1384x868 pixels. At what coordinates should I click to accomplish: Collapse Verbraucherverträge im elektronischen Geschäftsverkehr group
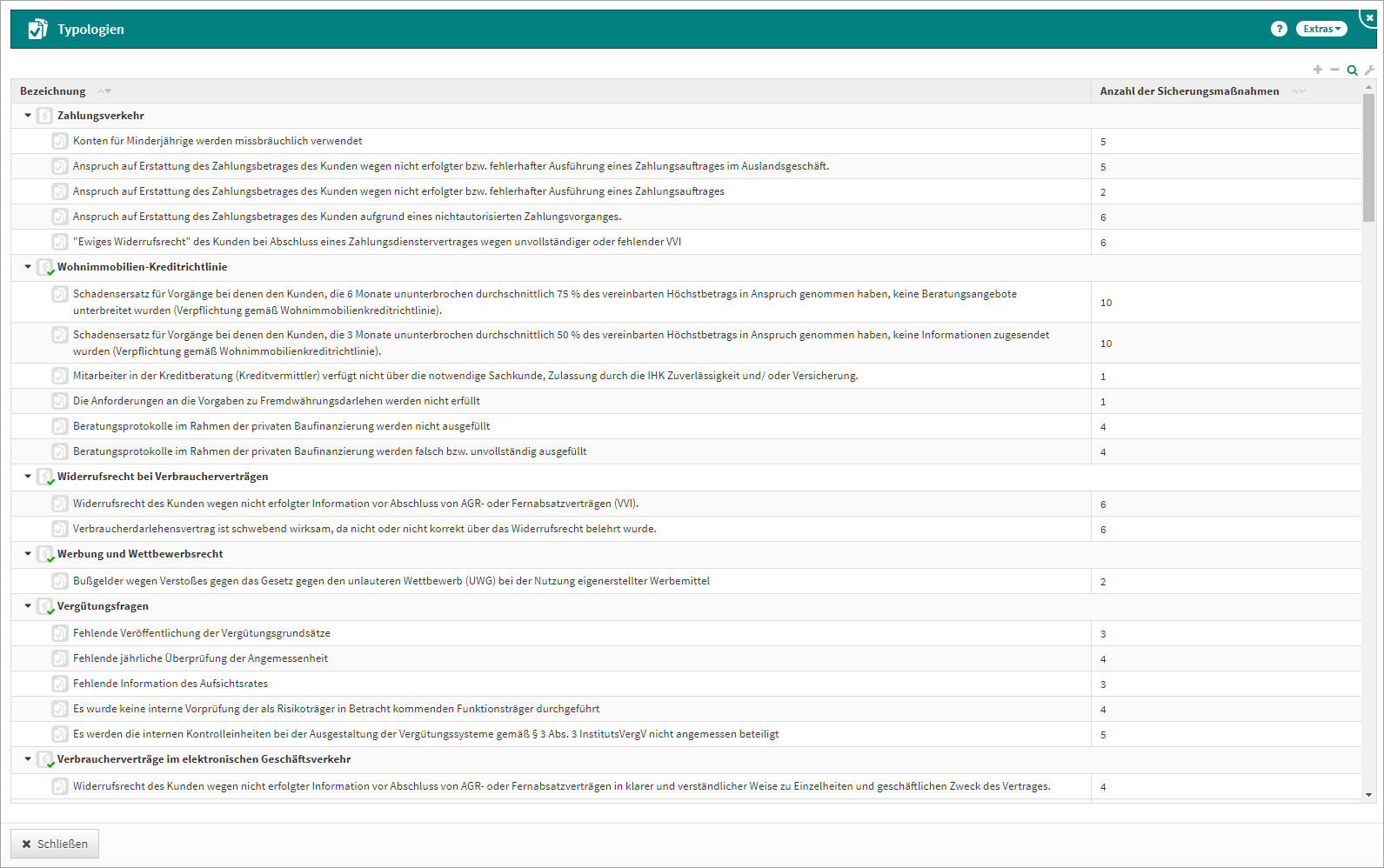click(x=28, y=759)
